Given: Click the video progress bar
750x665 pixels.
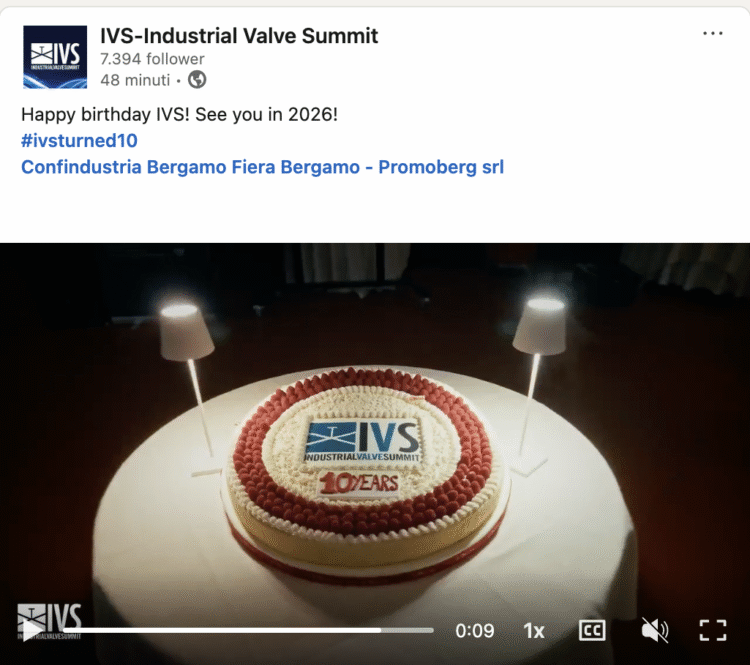Looking at the screenshot, I should pyautogui.click(x=249, y=631).
